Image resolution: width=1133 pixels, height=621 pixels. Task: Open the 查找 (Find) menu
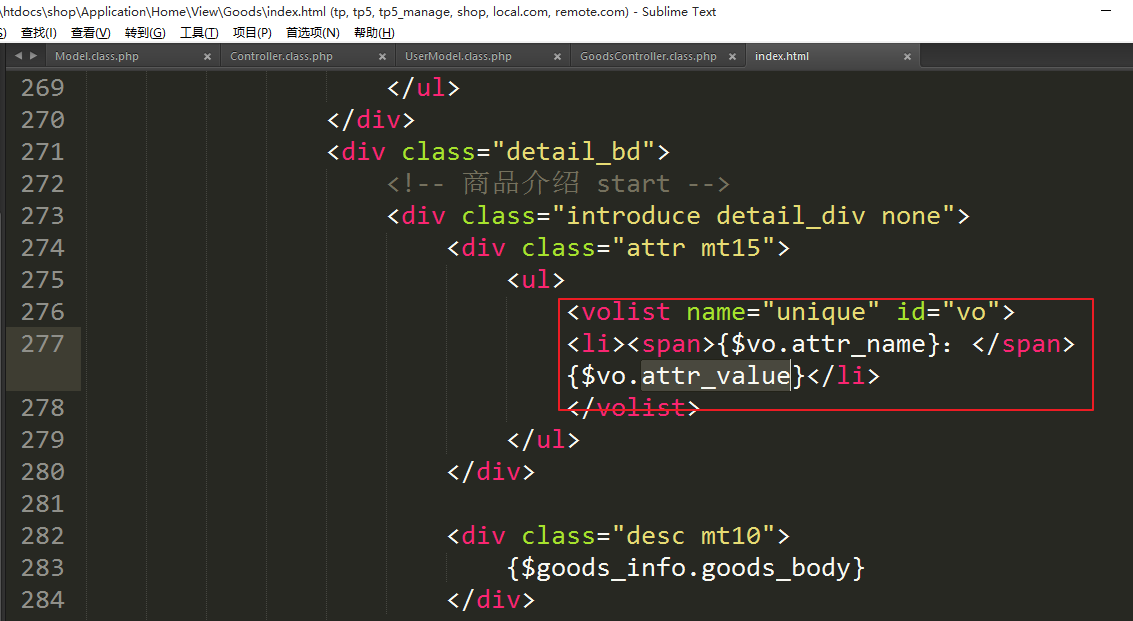(x=39, y=33)
